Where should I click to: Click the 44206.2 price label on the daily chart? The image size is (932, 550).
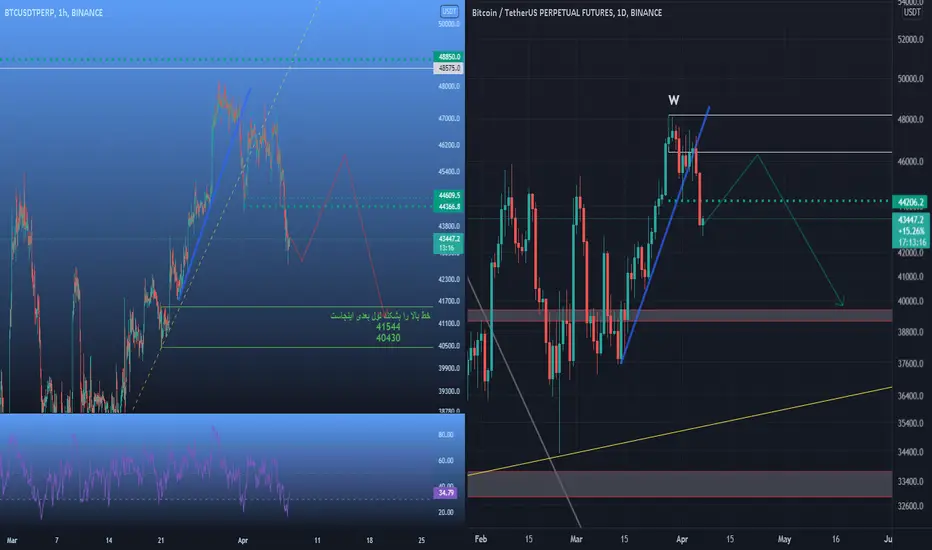coord(911,202)
